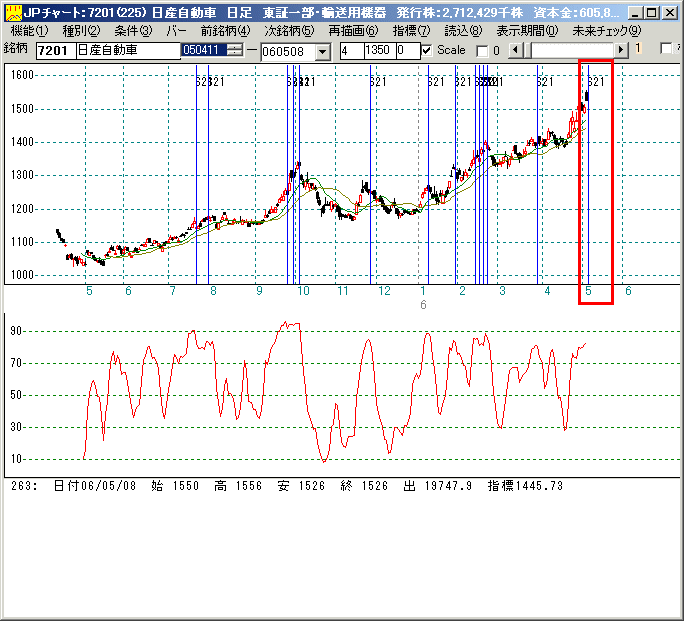Click the indicator 50 level label
This screenshot has height=621, width=684.
pyautogui.click(x=16, y=395)
